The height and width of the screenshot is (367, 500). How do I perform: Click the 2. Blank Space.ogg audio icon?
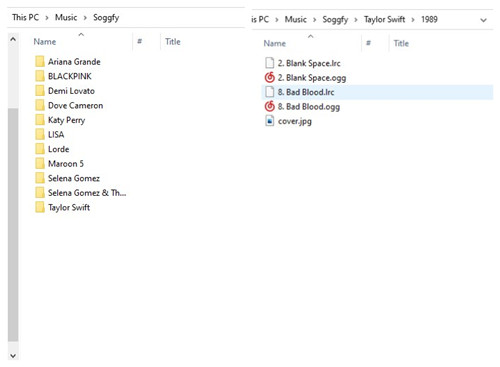pyautogui.click(x=269, y=77)
